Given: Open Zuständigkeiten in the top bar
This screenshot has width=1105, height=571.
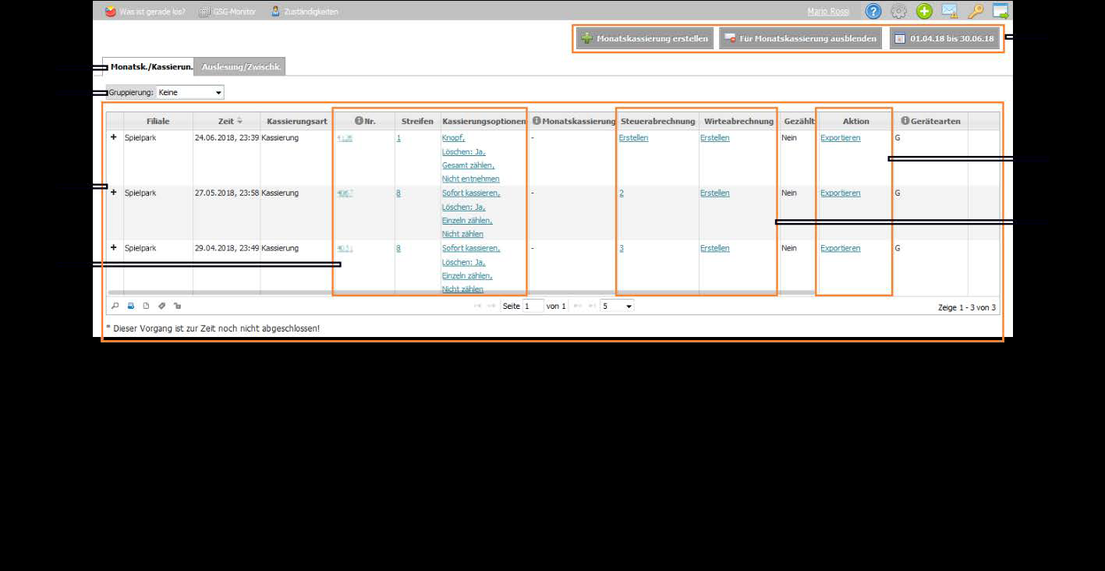Looking at the screenshot, I should pyautogui.click(x=304, y=11).
